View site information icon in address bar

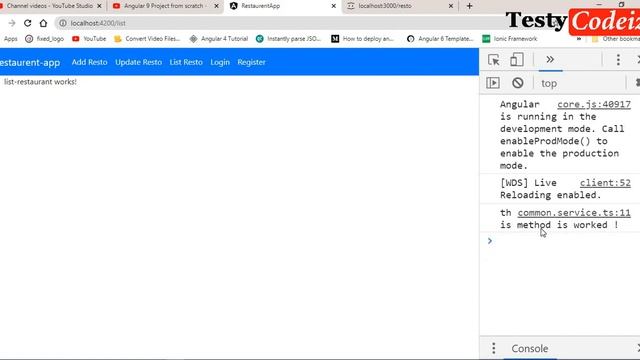point(62,23)
